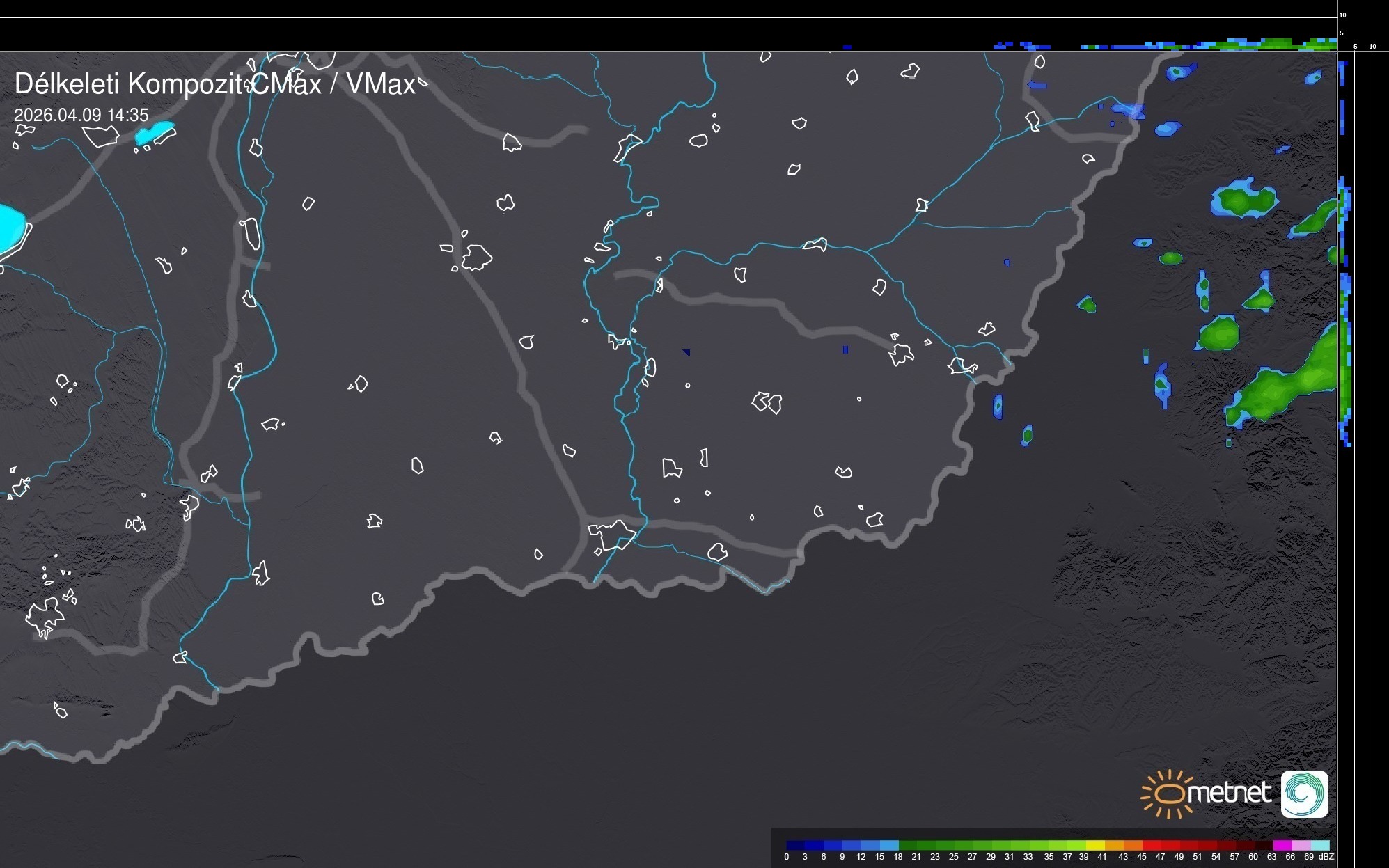The image size is (1389, 868).
Task: Click the large green radar echo at right edge
Action: click(x=1288, y=383)
